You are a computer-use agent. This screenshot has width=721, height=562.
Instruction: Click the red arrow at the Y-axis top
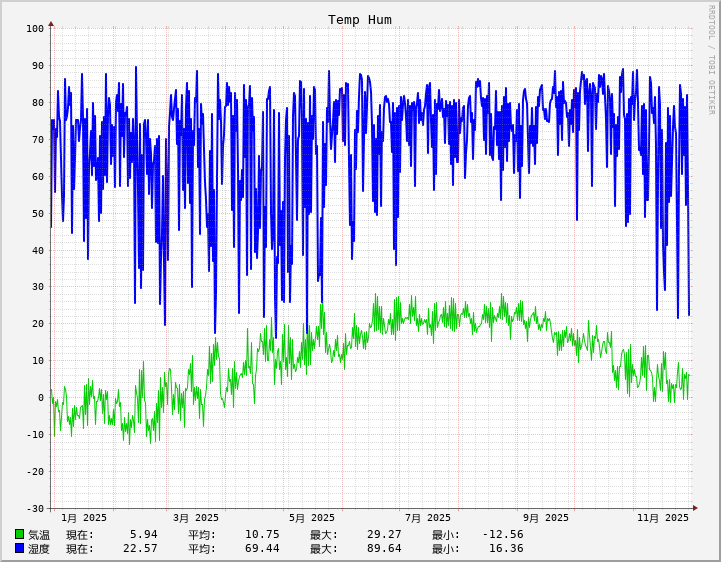coord(51,23)
